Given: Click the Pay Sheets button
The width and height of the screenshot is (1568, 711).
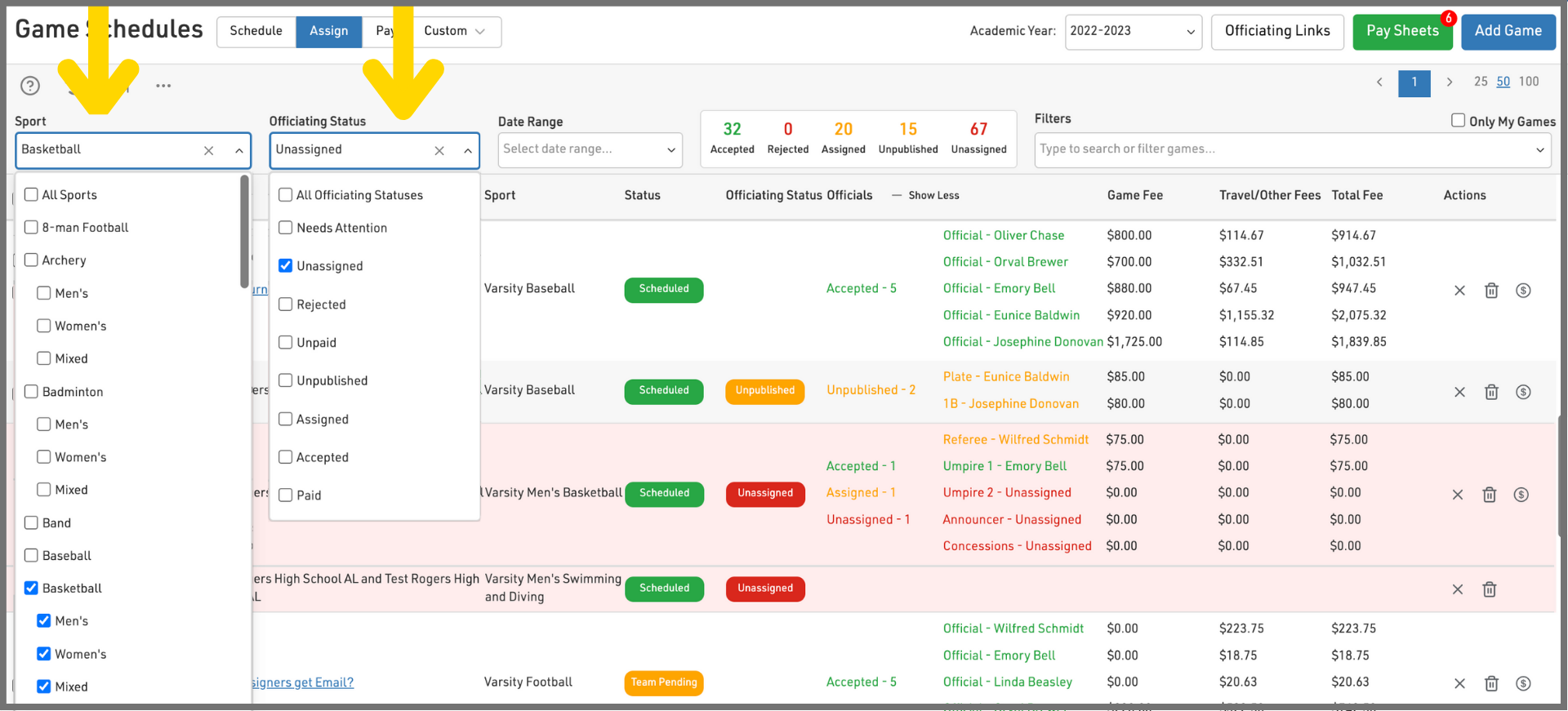Looking at the screenshot, I should tap(1401, 32).
